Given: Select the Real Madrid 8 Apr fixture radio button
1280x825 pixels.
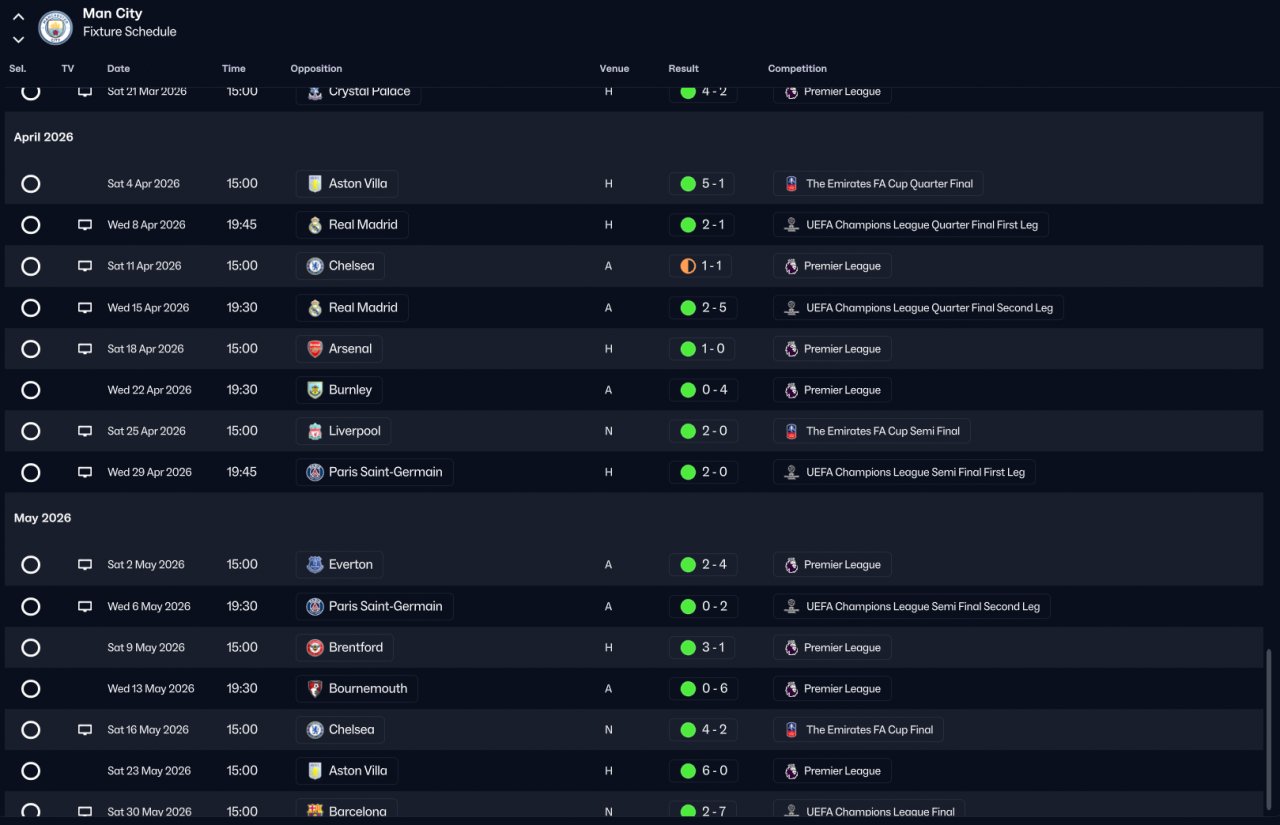Looking at the screenshot, I should point(31,225).
